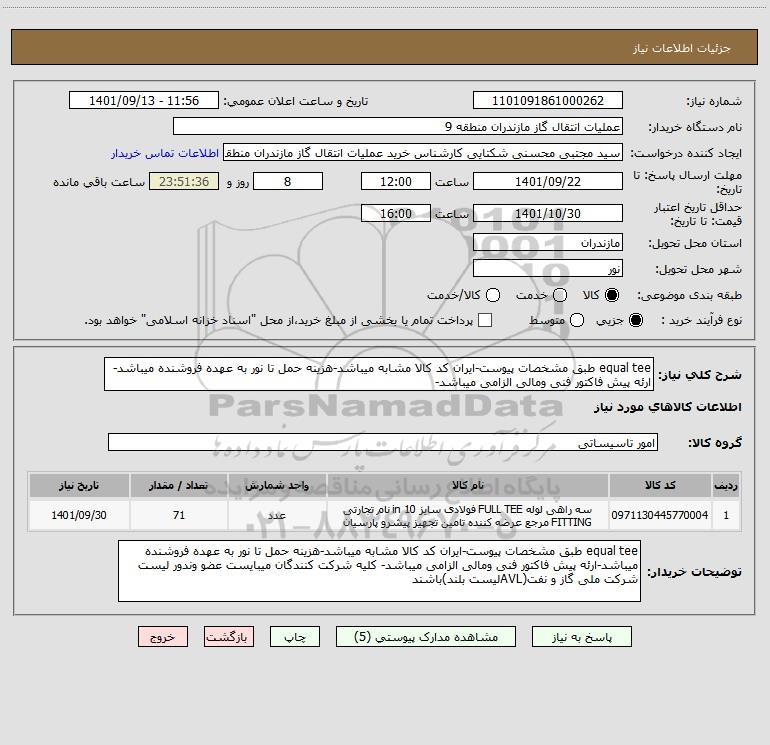Click the ردیف column header
Screen dimensions: 770x745
tap(726, 485)
